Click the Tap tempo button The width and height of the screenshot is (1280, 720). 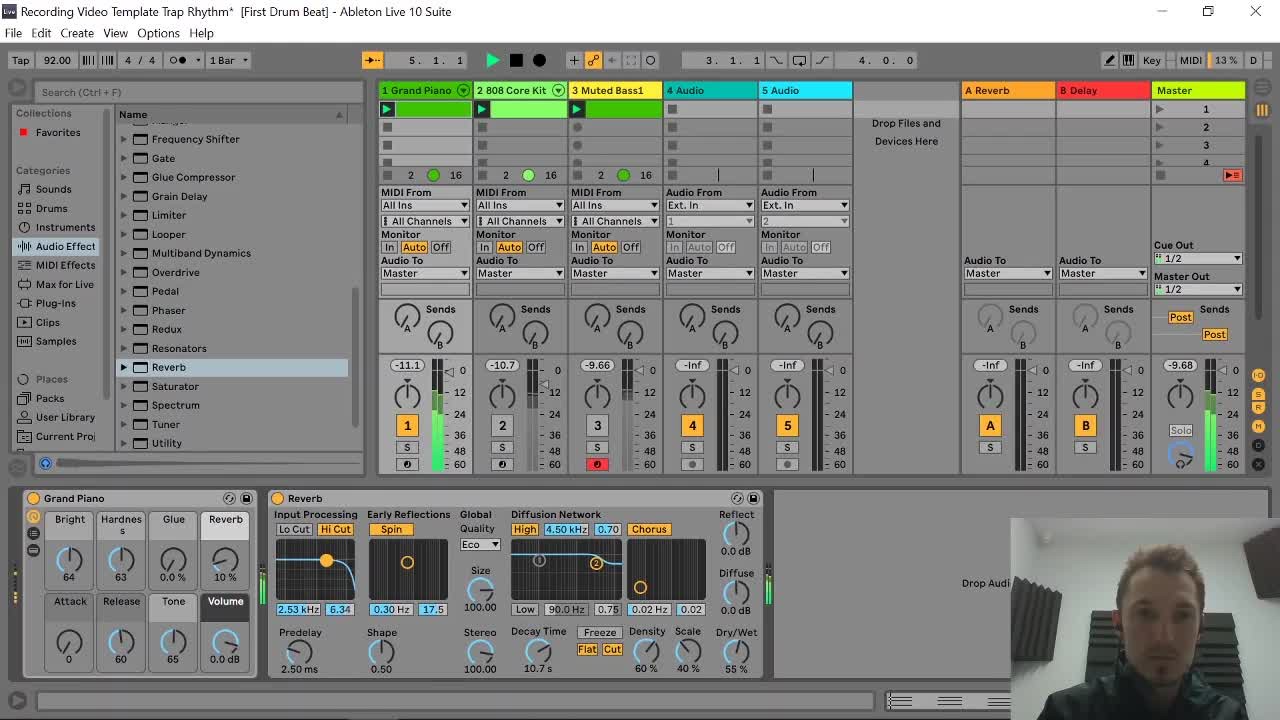pyautogui.click(x=20, y=60)
